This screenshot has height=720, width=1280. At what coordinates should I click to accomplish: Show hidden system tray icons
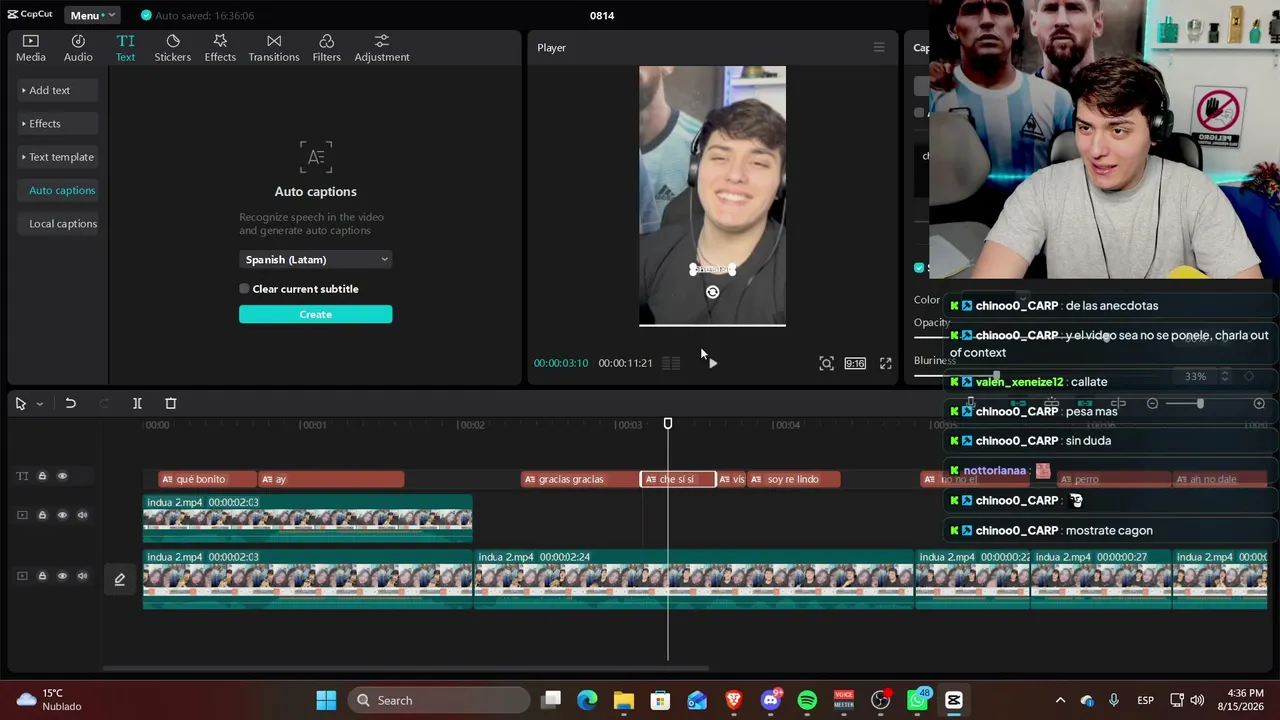coord(1060,700)
